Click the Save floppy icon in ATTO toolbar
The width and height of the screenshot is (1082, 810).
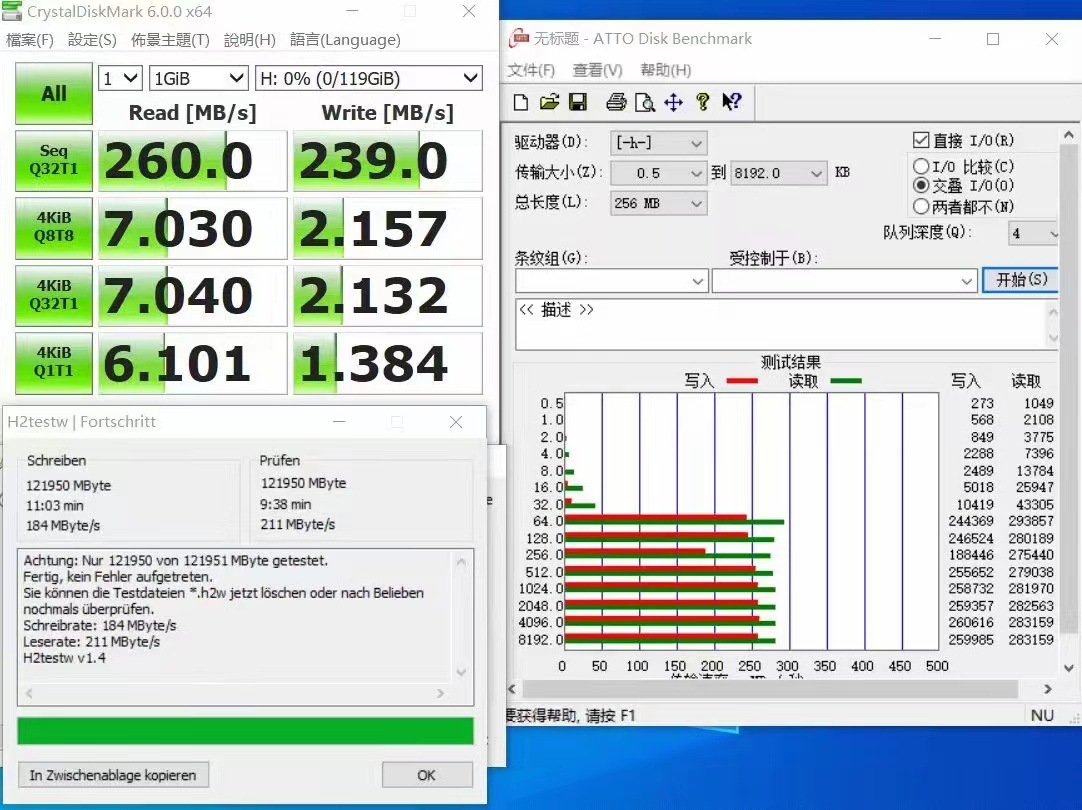pos(578,103)
